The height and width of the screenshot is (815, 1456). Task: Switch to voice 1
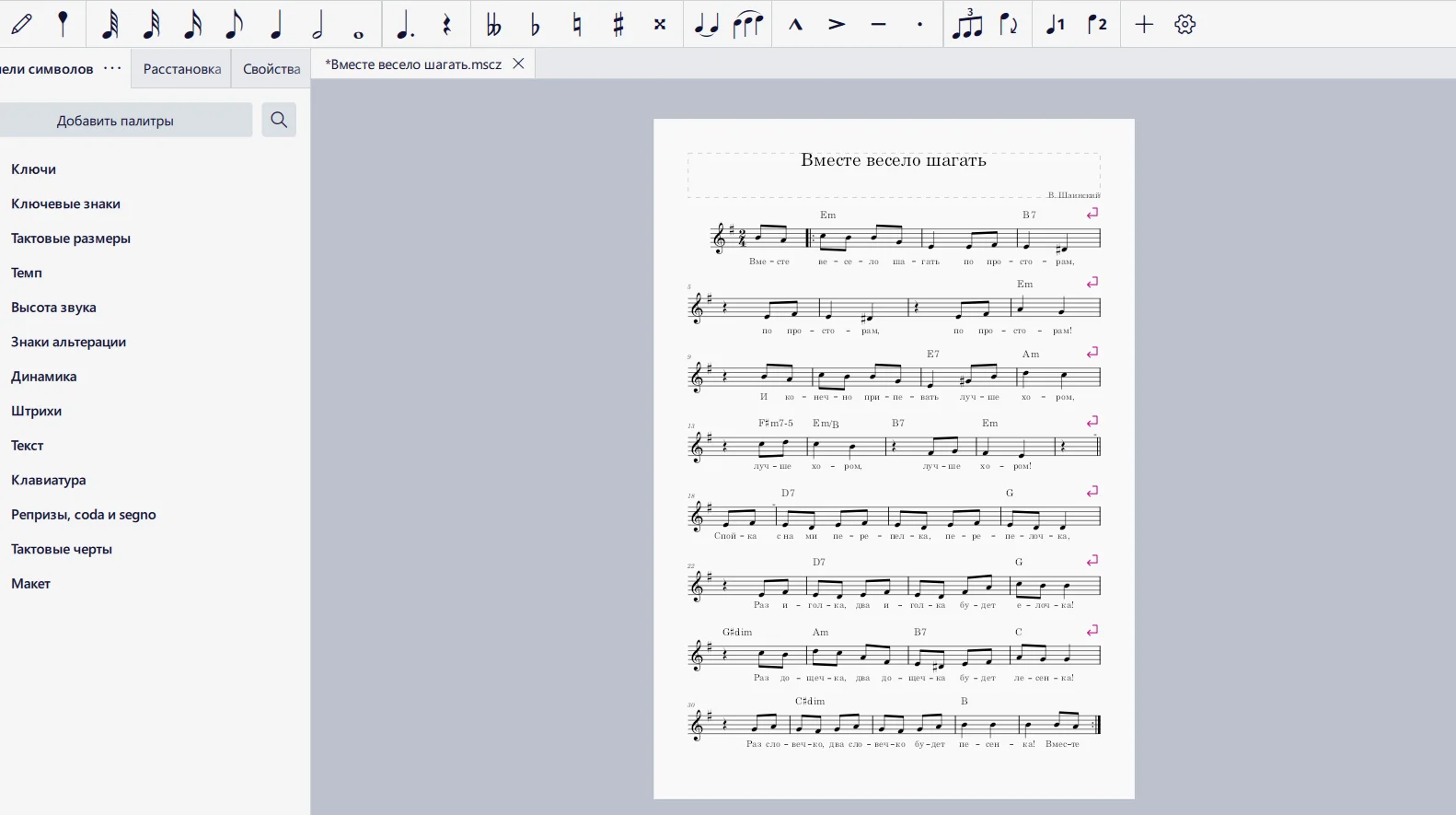(1056, 24)
